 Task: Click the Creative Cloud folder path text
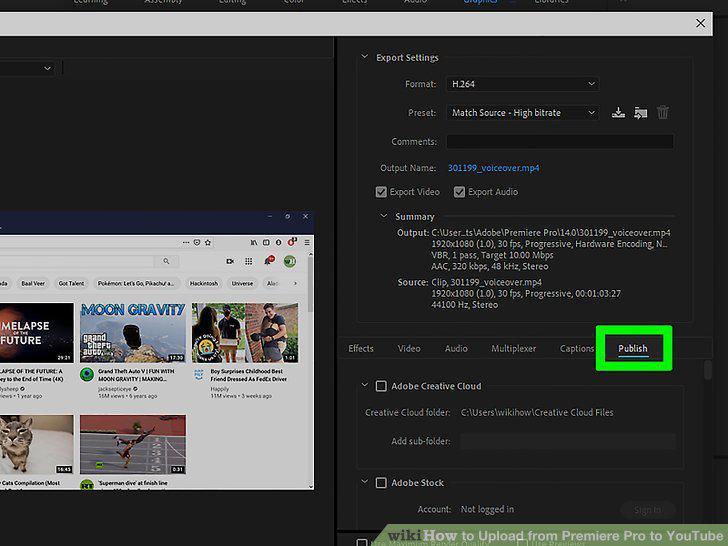coord(537,412)
